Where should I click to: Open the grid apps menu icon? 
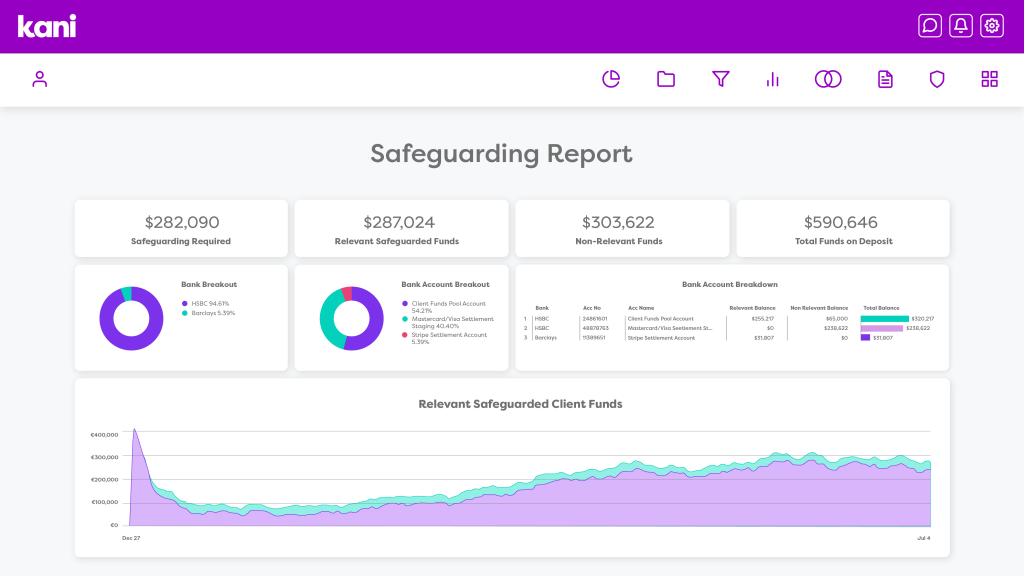[990, 79]
